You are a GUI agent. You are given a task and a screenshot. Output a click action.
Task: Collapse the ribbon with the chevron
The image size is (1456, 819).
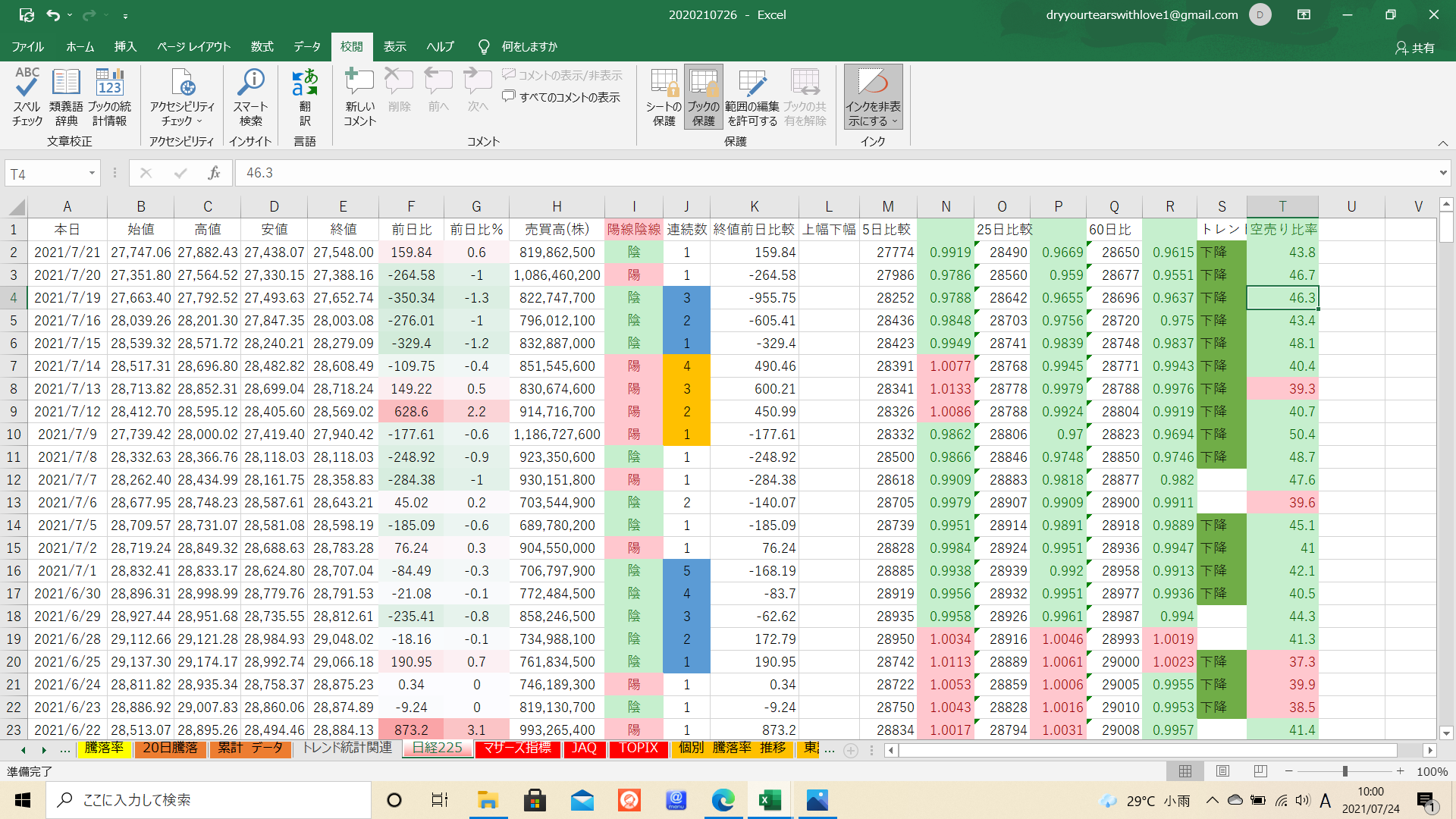(1442, 143)
